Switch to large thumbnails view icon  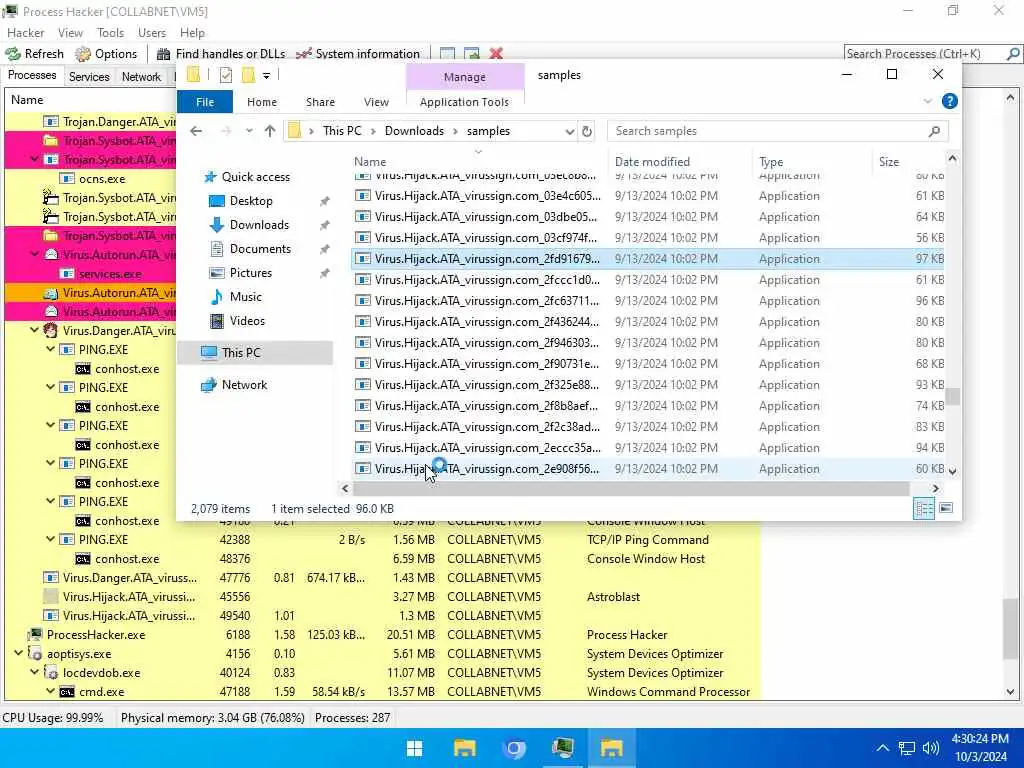[x=946, y=508]
